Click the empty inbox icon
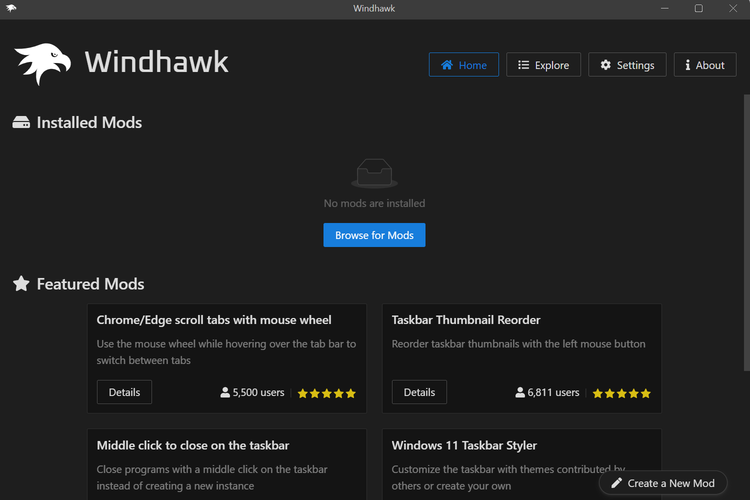 pyautogui.click(x=374, y=173)
